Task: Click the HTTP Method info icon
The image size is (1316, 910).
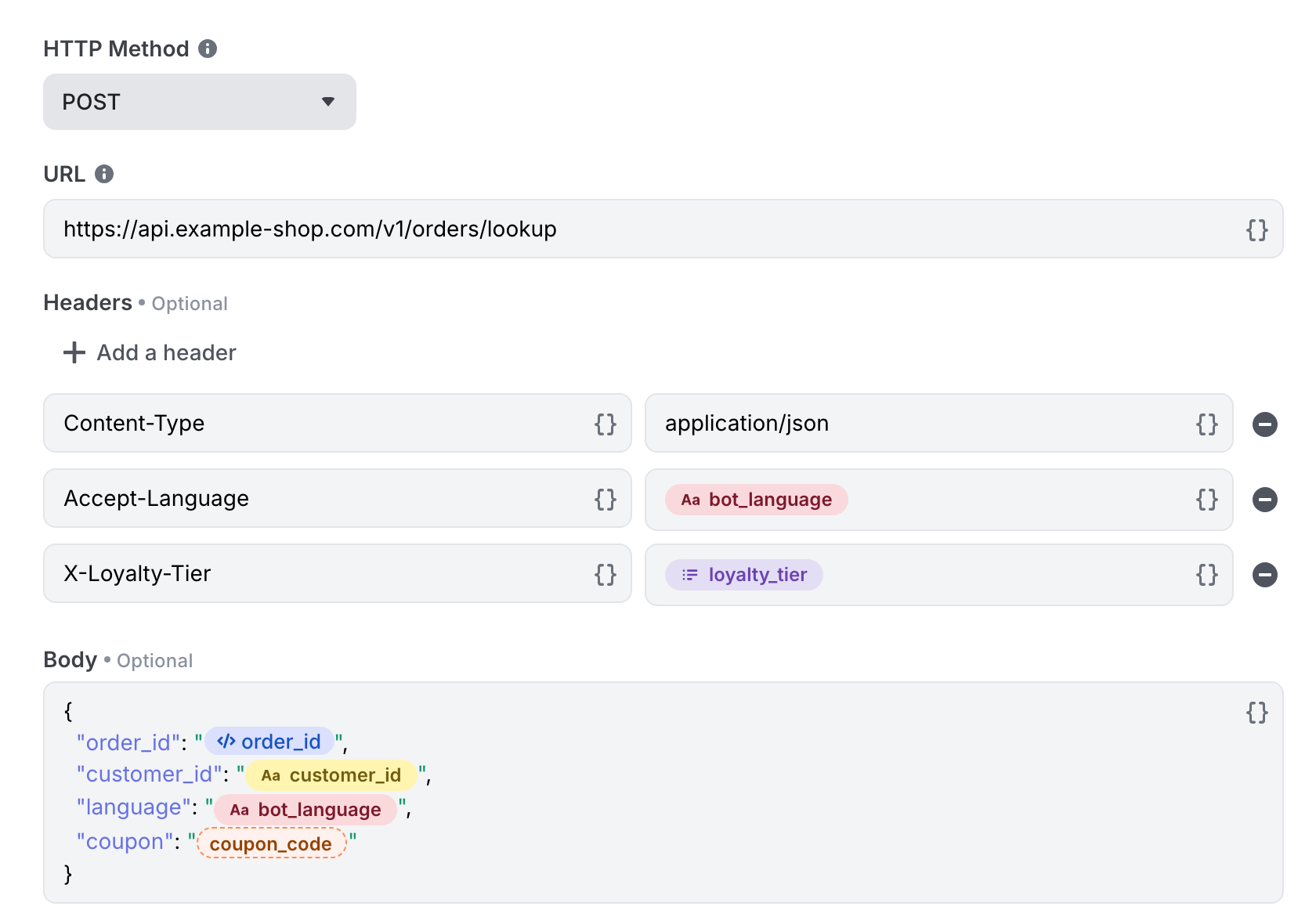Action: pos(208,49)
